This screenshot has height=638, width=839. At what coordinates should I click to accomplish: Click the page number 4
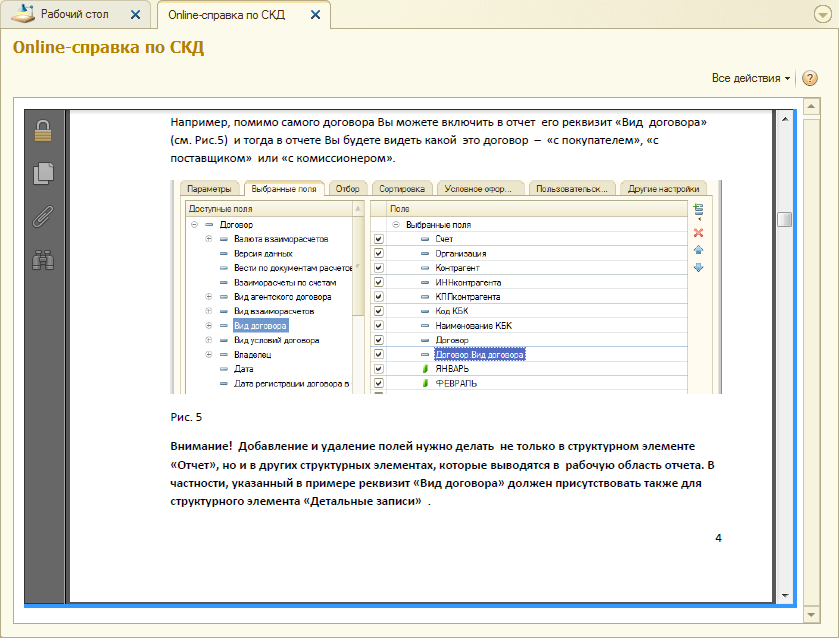[x=718, y=538]
